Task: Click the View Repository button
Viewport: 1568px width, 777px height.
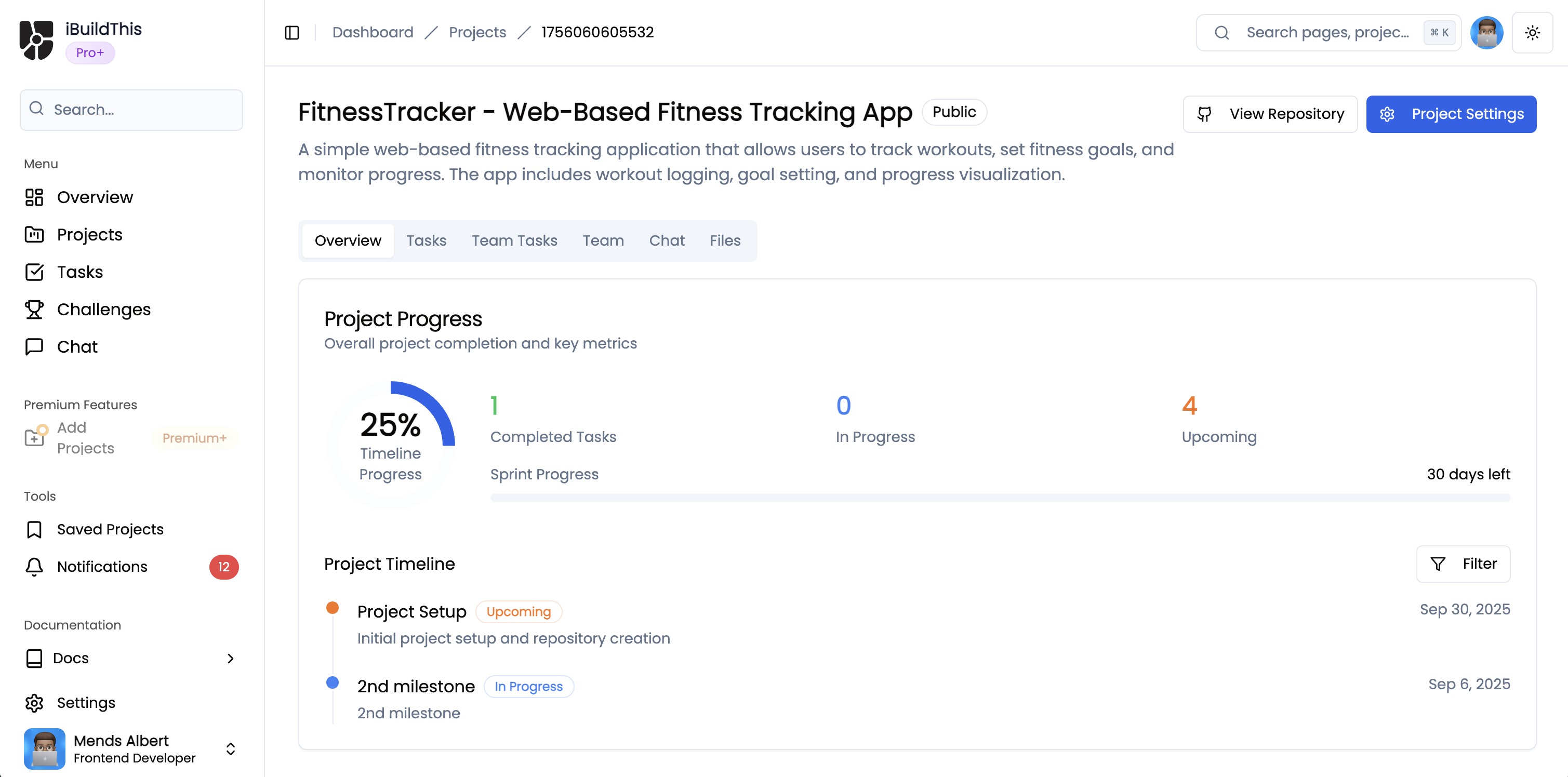Action: pos(1270,114)
